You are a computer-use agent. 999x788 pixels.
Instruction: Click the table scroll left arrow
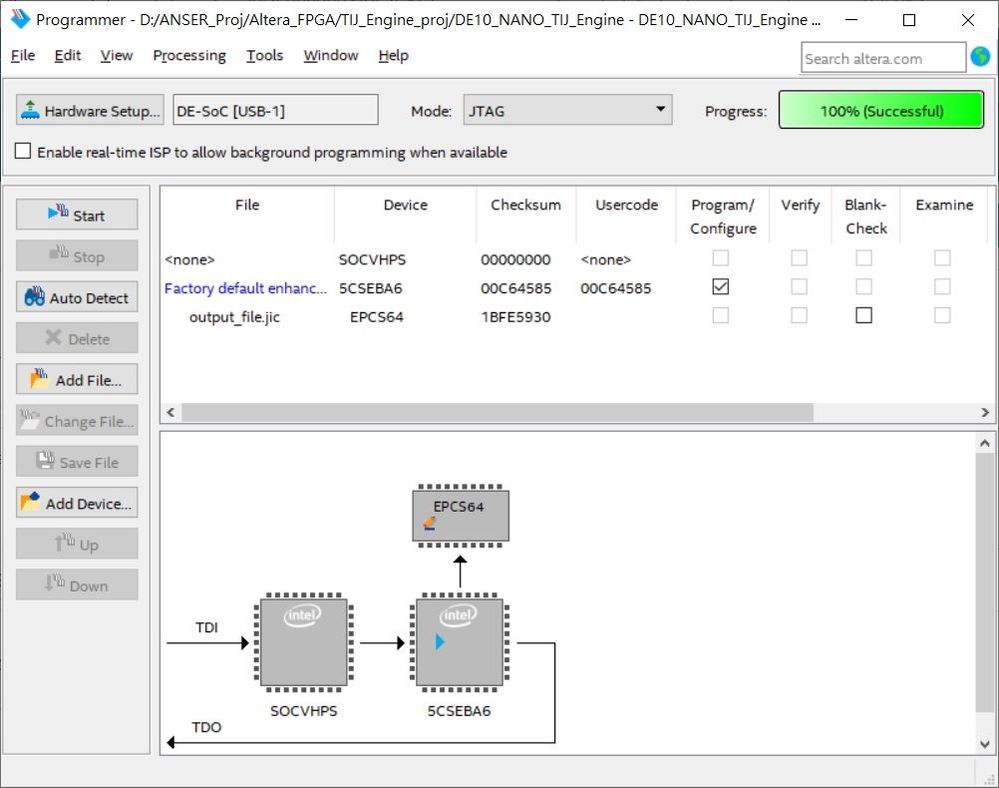tap(171, 412)
